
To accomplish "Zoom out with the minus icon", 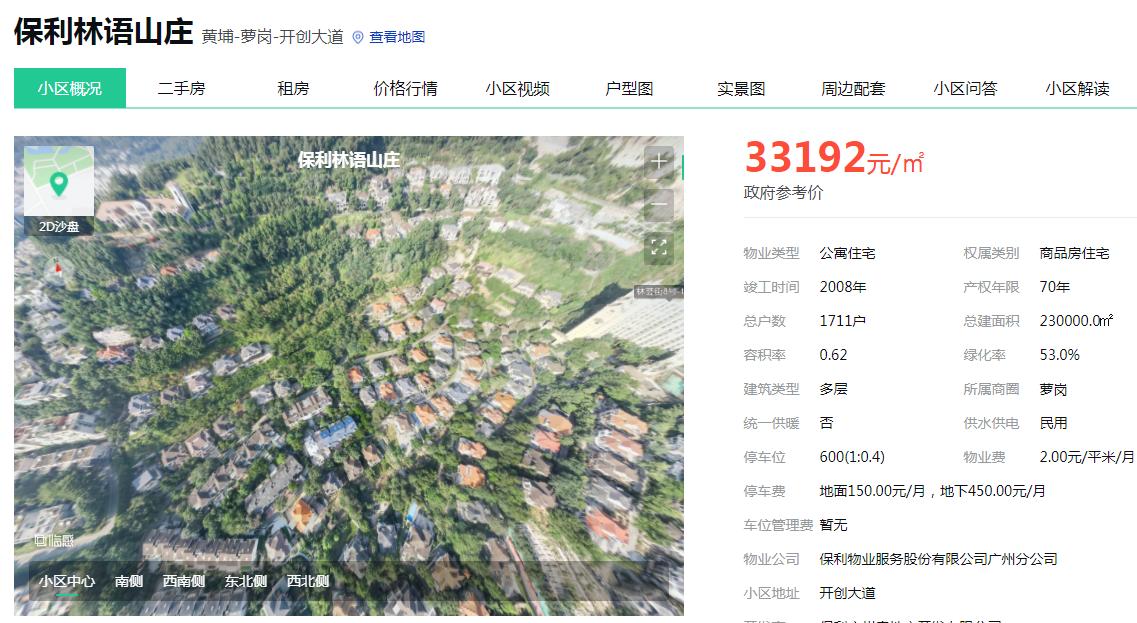I will click(658, 204).
